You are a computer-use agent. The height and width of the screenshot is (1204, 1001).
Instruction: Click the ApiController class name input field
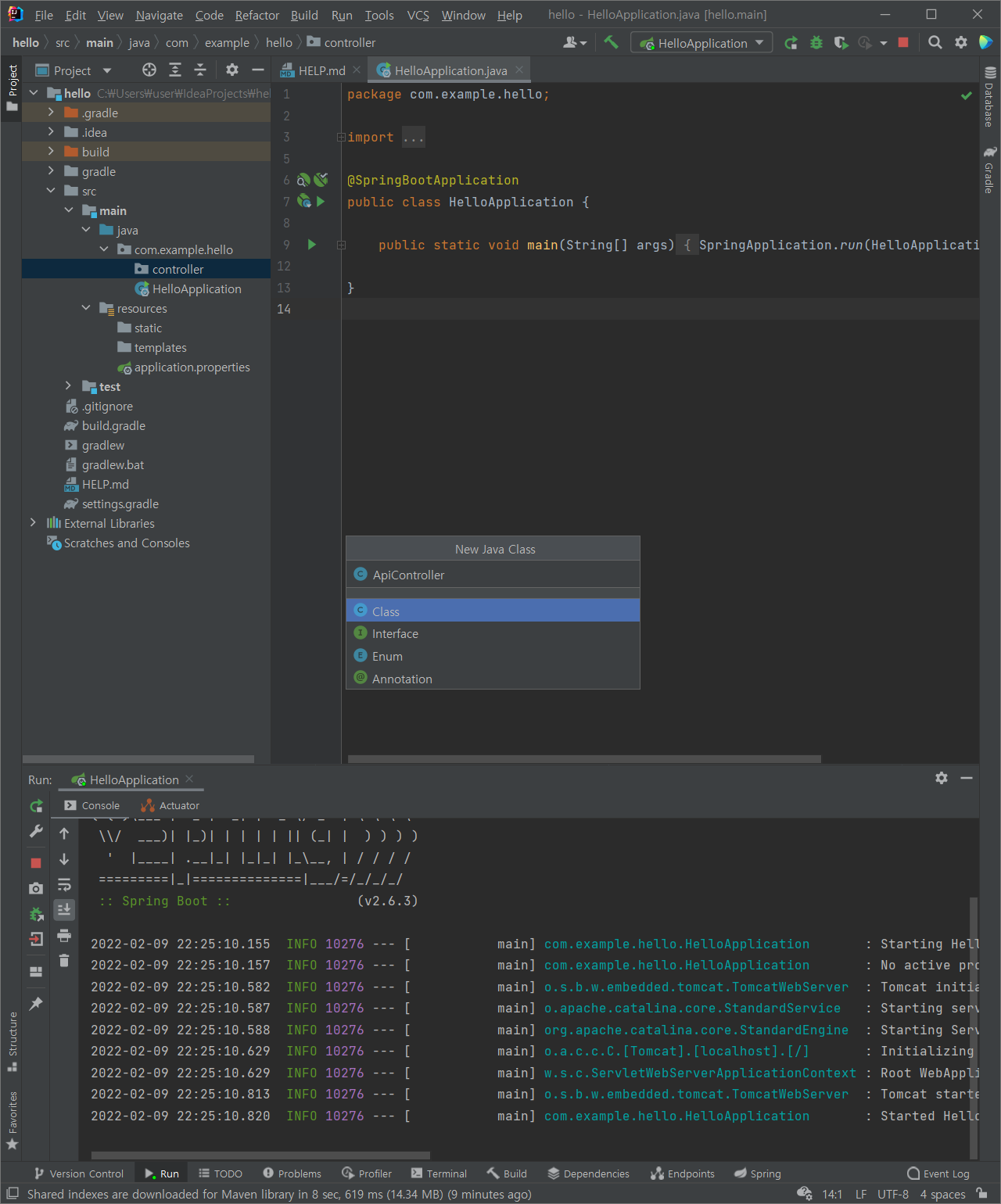493,575
